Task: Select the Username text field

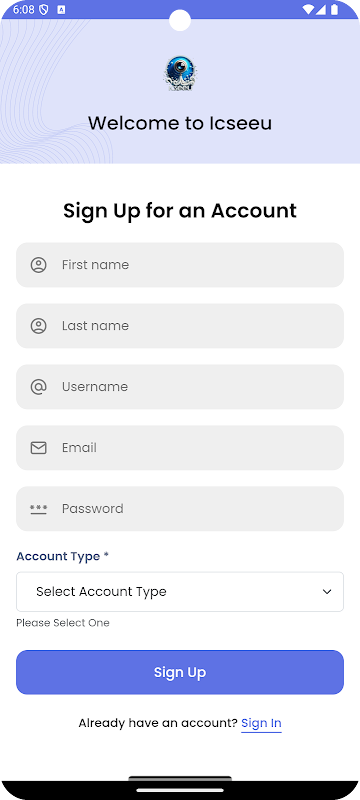Action: click(180, 387)
